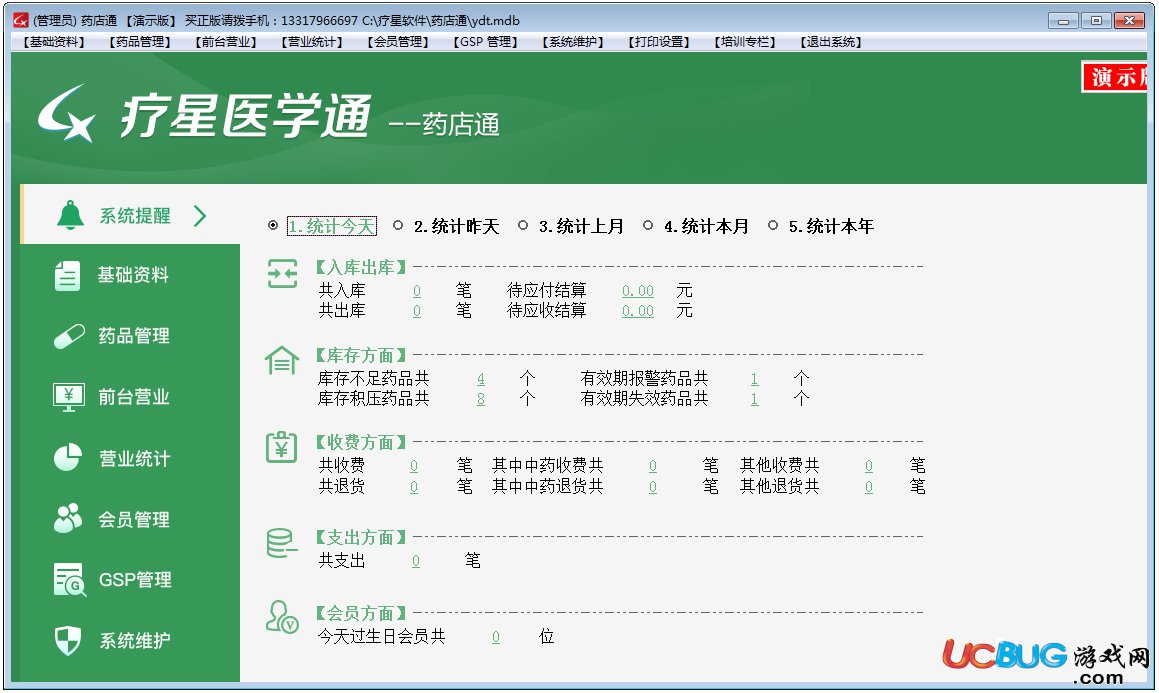
Task: Click the 其中中药退货共 count link
Action: point(653,487)
